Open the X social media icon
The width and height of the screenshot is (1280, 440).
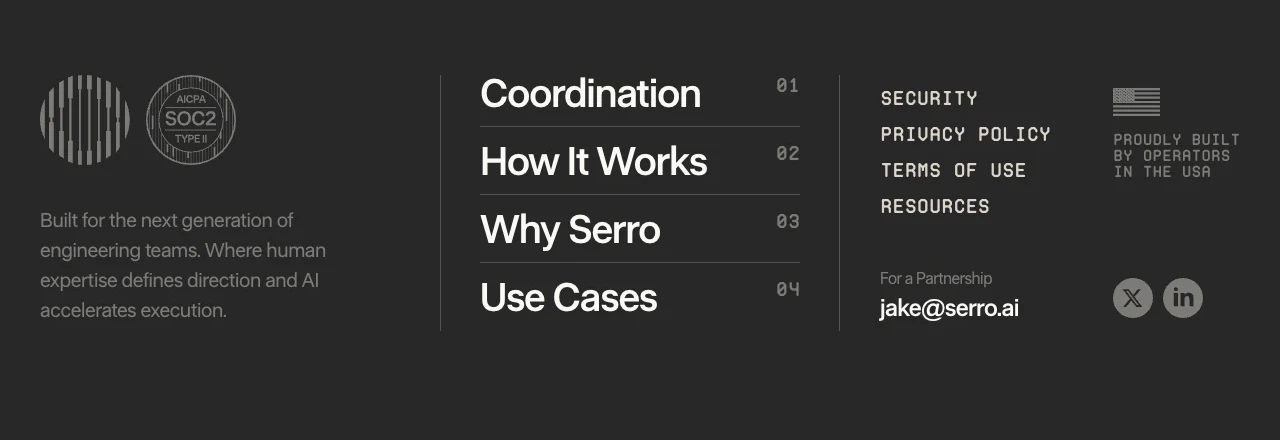pyautogui.click(x=1133, y=298)
